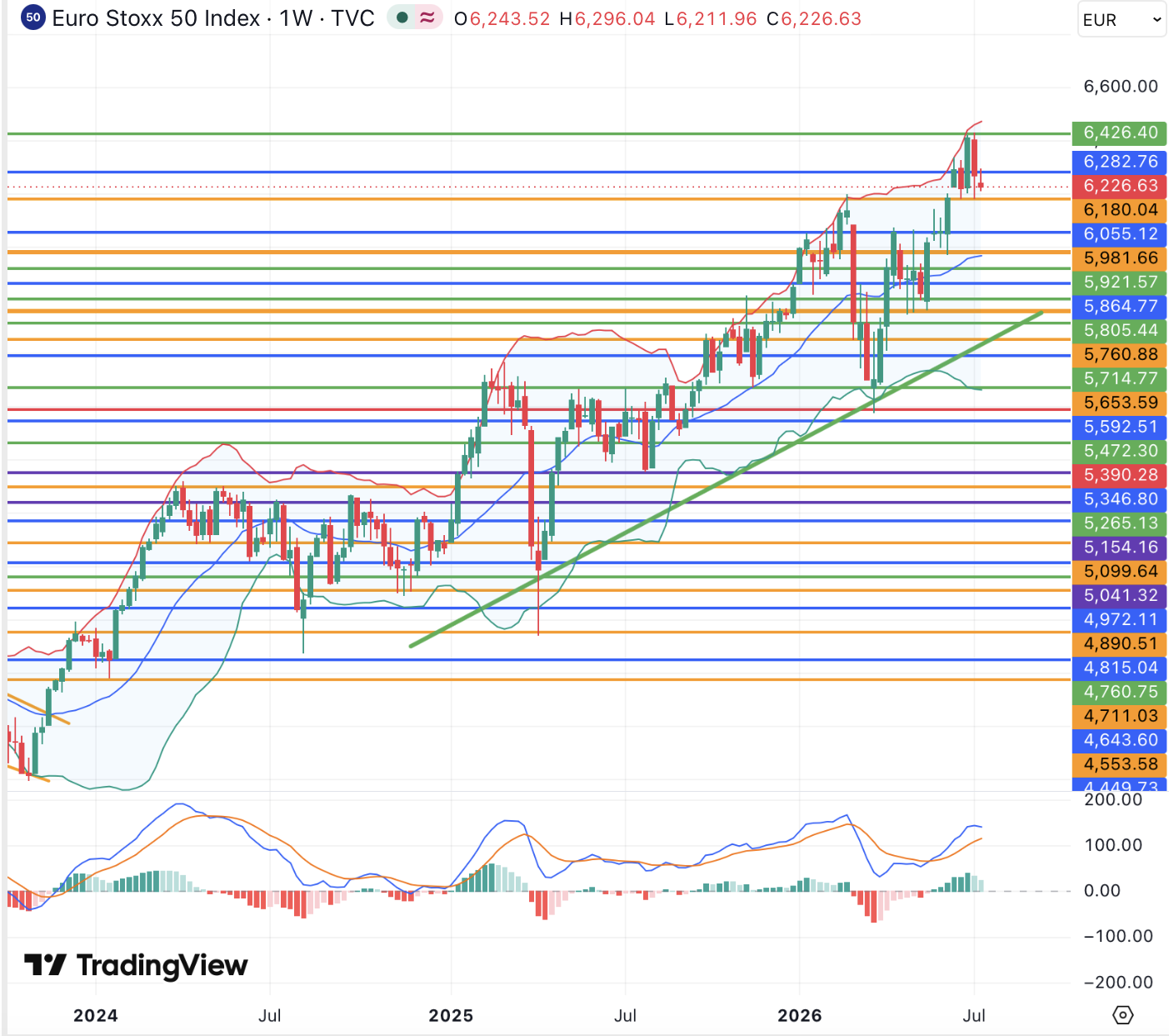
Task: Select the green ascending trendline
Action: click(725, 479)
